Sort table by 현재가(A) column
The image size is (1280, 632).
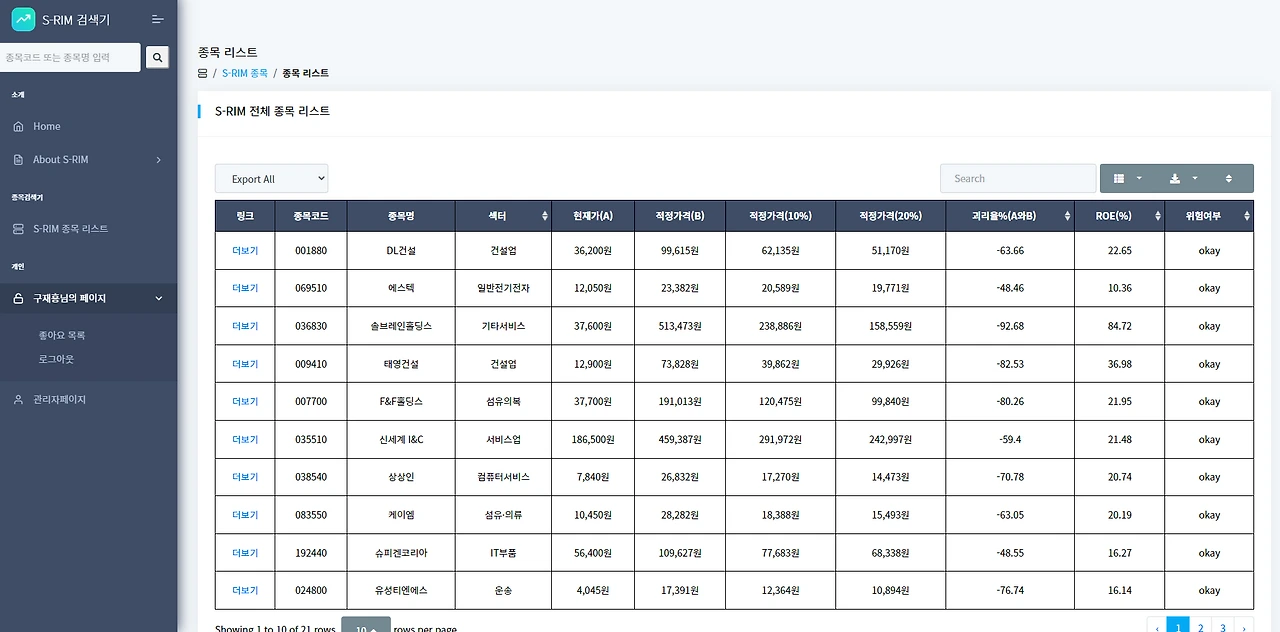[x=592, y=216]
